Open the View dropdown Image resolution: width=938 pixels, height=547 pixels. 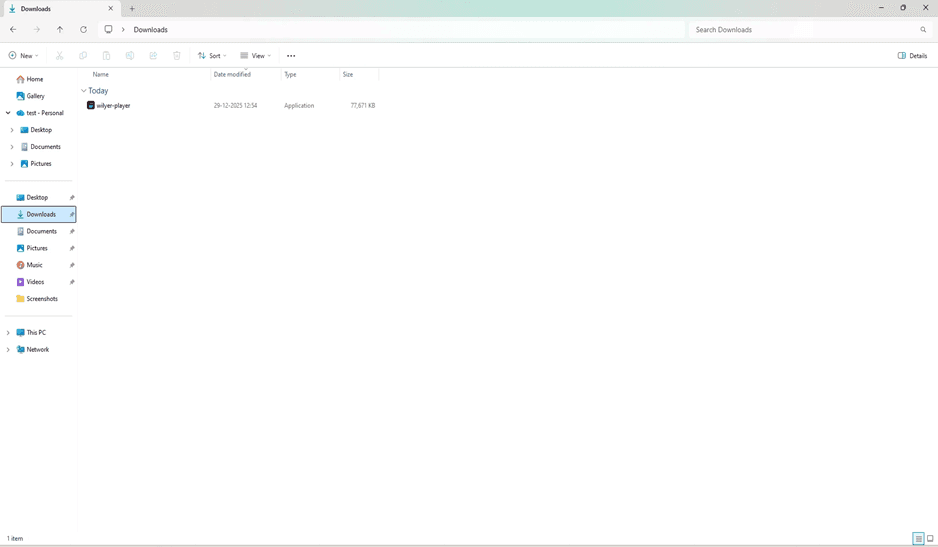tap(255, 56)
